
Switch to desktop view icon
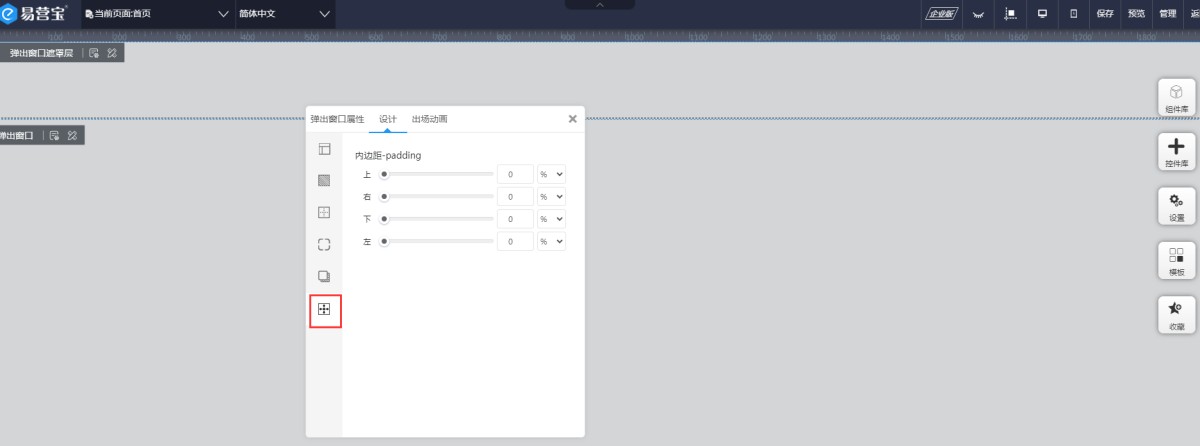(x=1042, y=14)
